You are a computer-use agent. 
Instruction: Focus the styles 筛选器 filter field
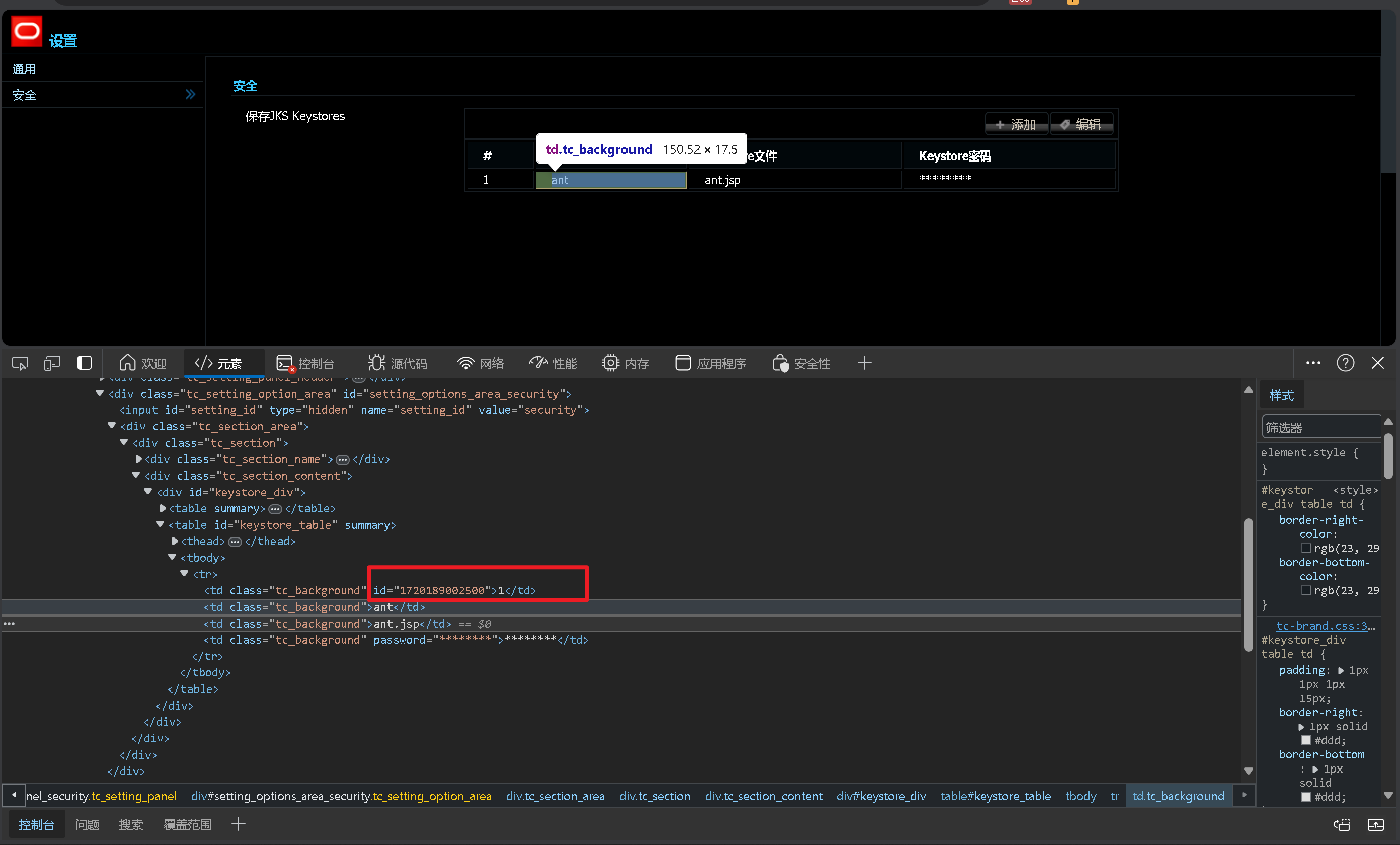click(1320, 428)
